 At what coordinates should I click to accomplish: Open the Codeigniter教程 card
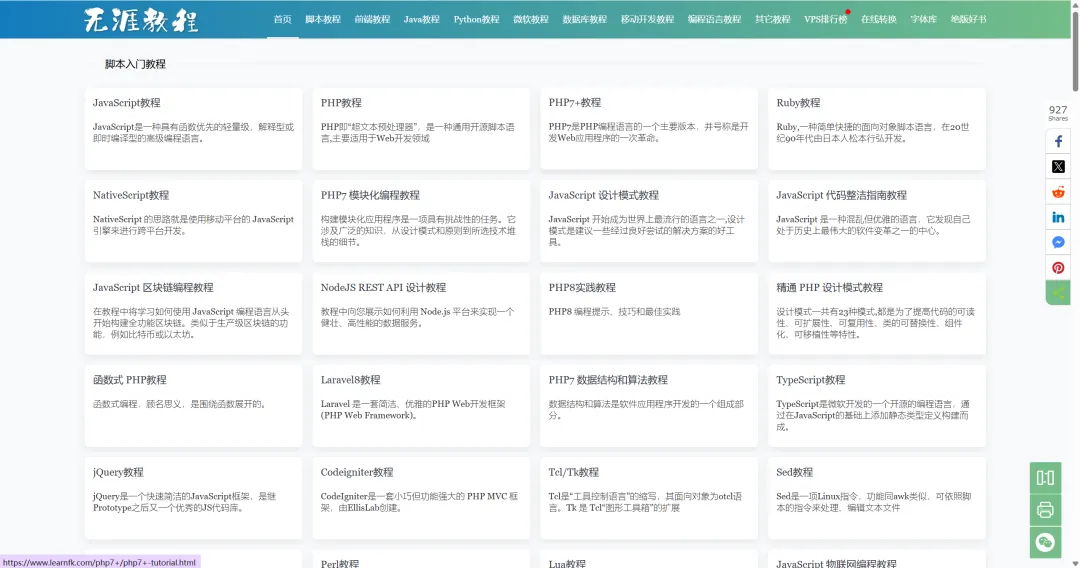click(421, 498)
